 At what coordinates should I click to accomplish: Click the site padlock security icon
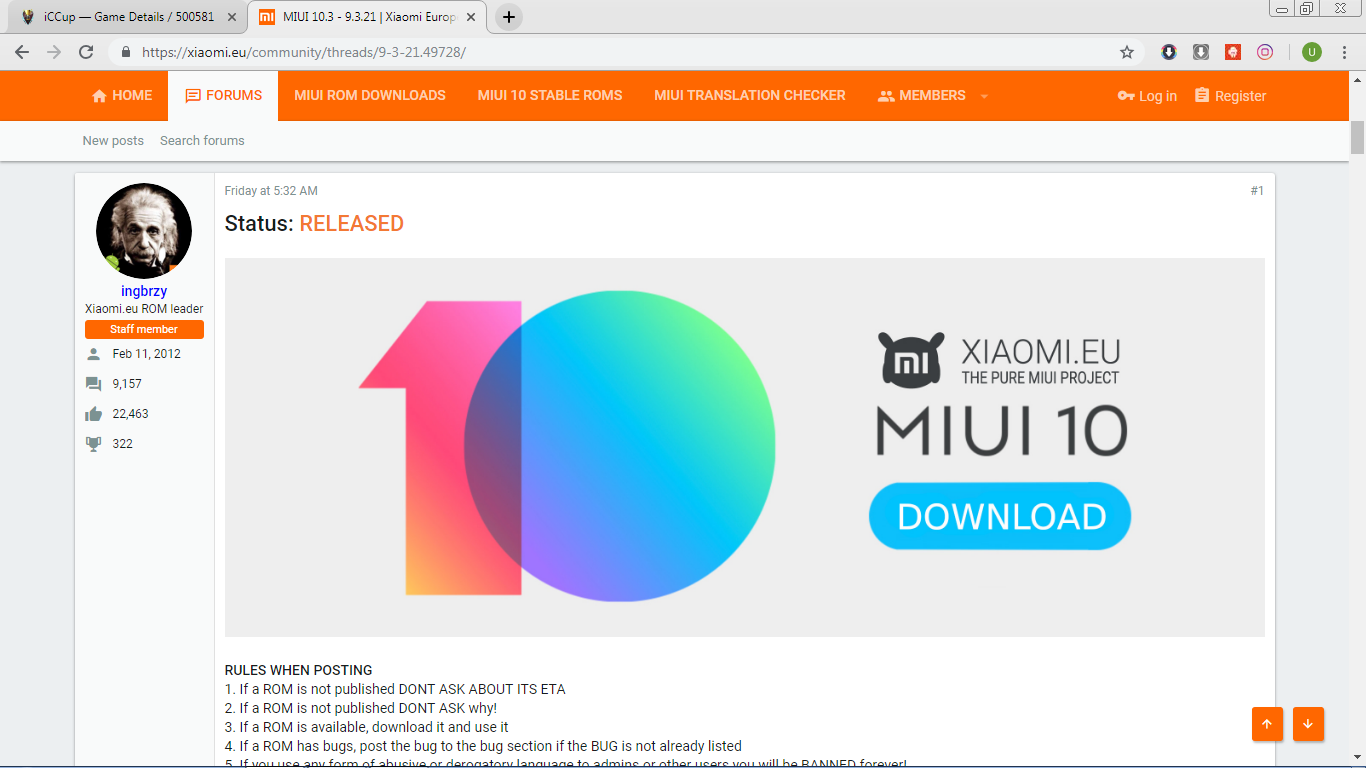tap(127, 52)
